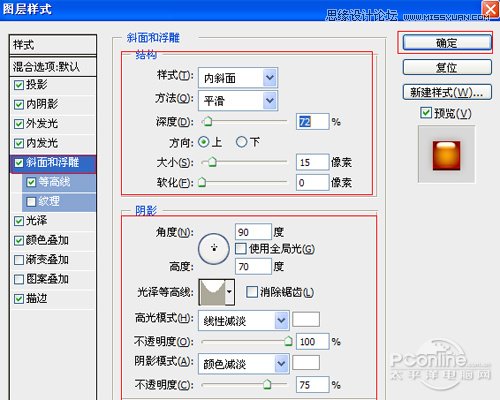Click the 光泽等高线 contour thumbnail
This screenshot has height=400, width=500.
(x=212, y=292)
